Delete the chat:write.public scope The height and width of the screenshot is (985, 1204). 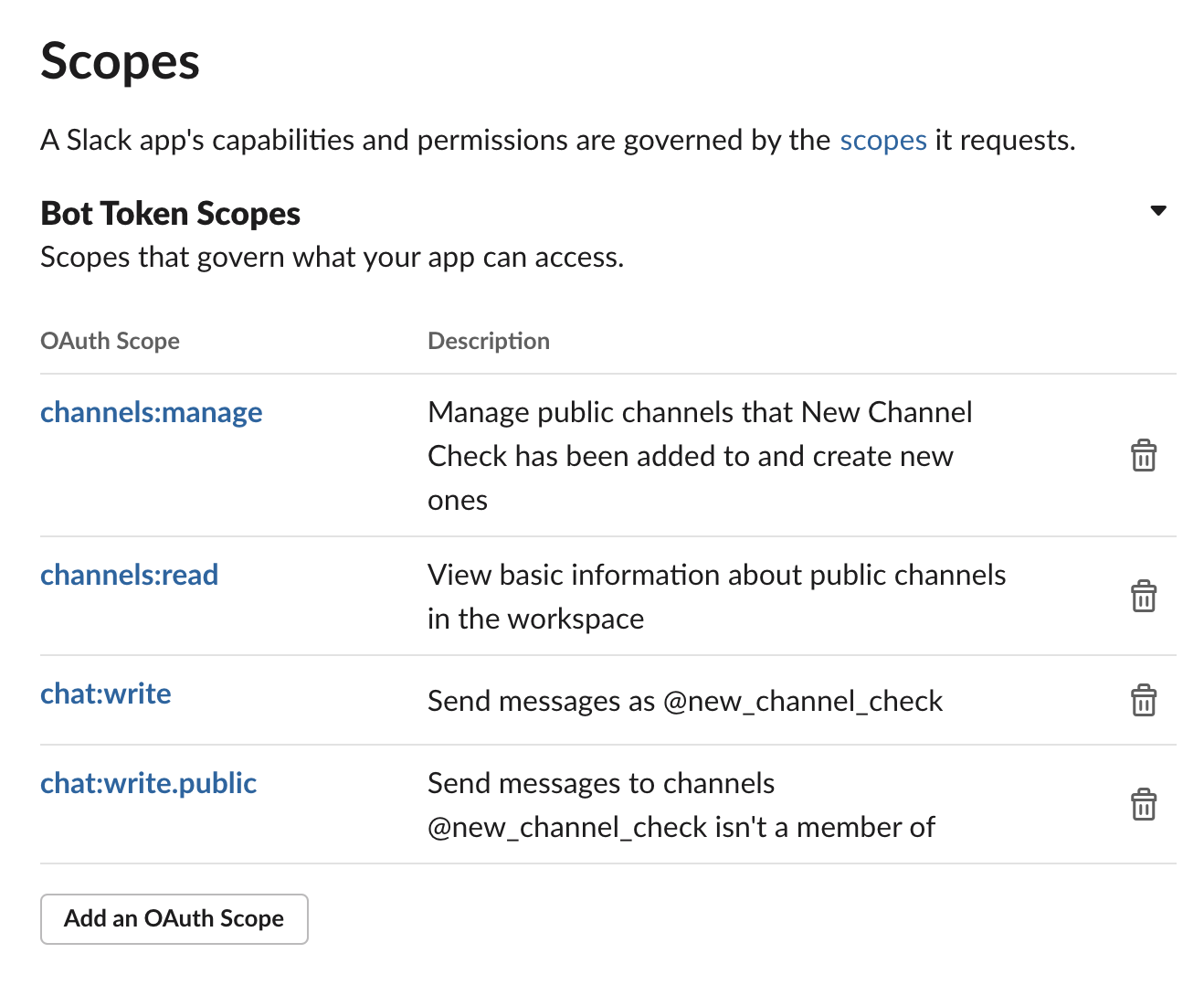pyautogui.click(x=1144, y=804)
